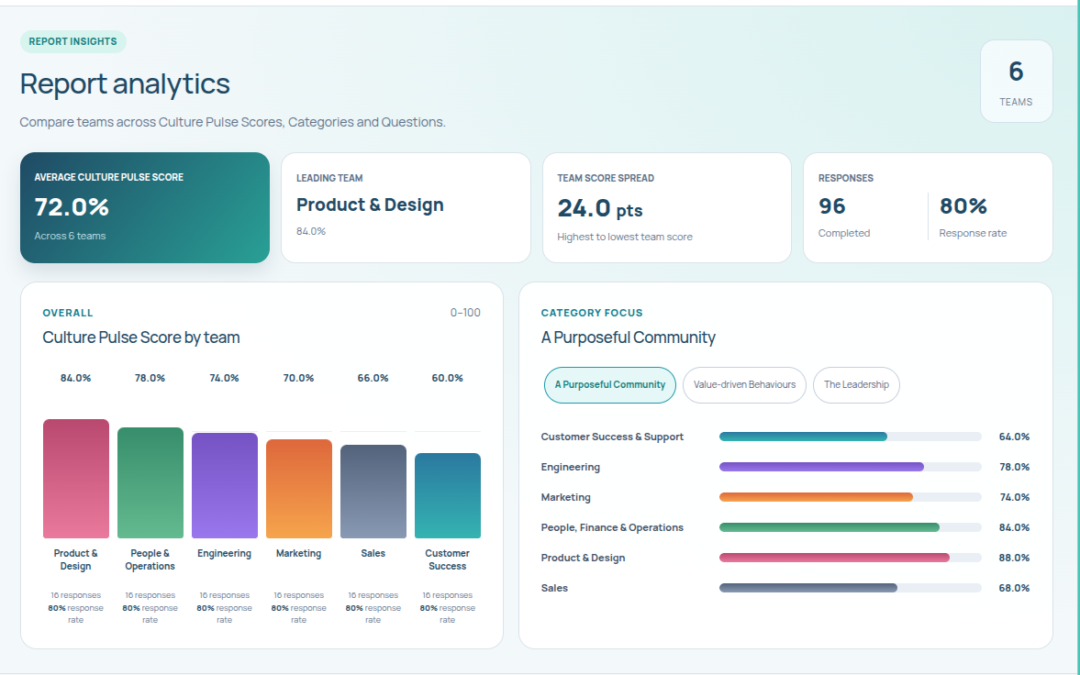The height and width of the screenshot is (675, 1080).
Task: Click the '64.0%' value for Customer Success & Support
Action: (1015, 437)
